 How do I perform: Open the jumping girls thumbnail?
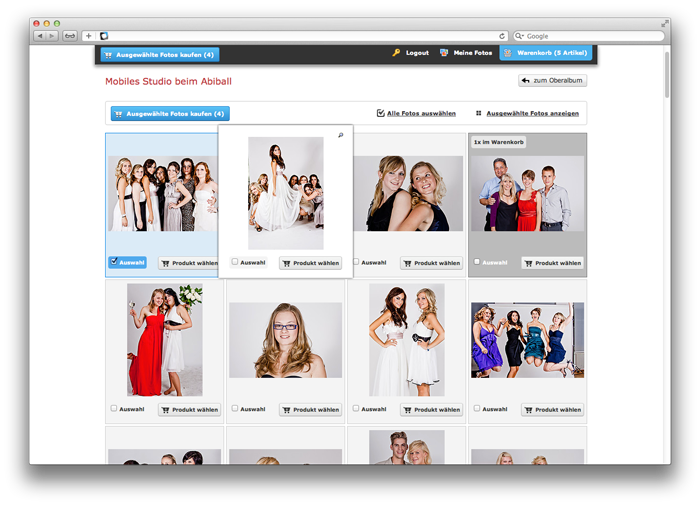(x=527, y=340)
